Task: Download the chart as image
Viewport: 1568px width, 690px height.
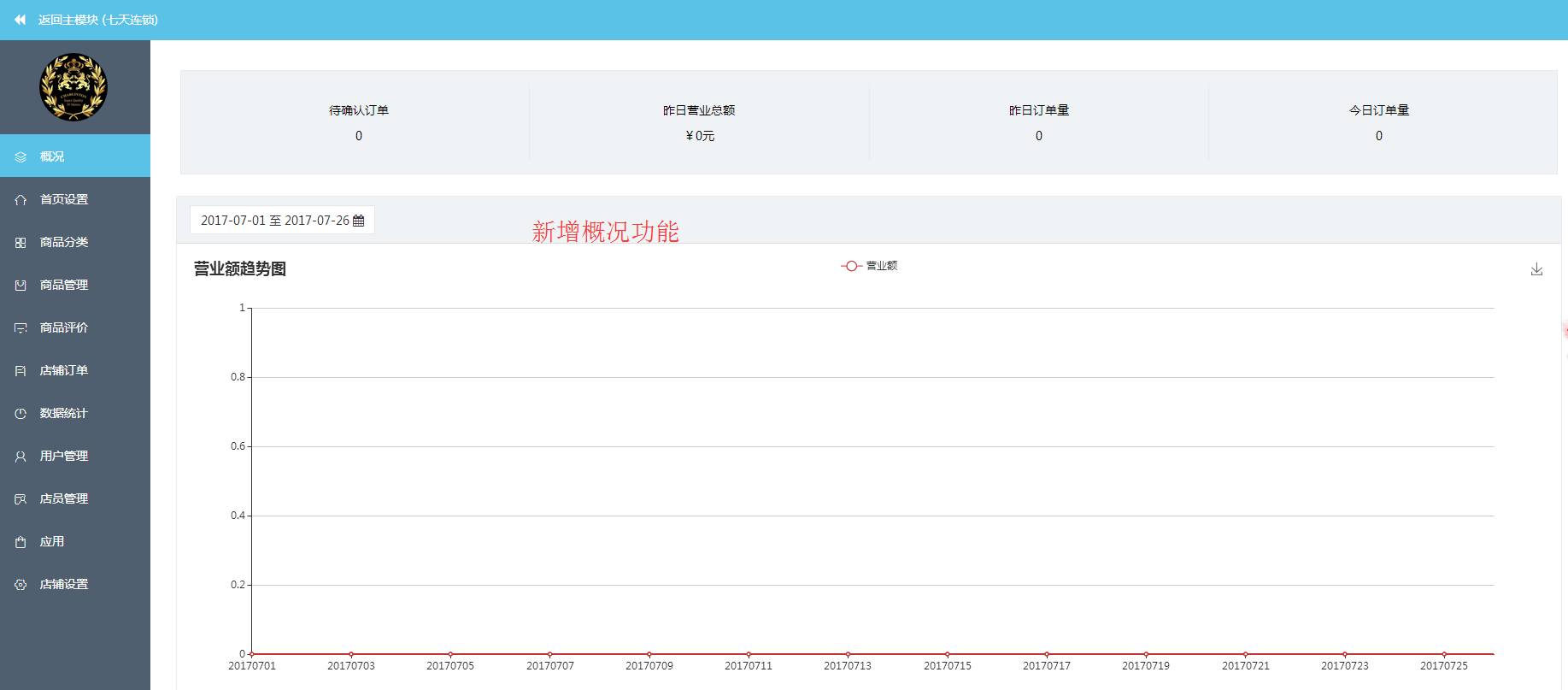Action: (x=1536, y=269)
